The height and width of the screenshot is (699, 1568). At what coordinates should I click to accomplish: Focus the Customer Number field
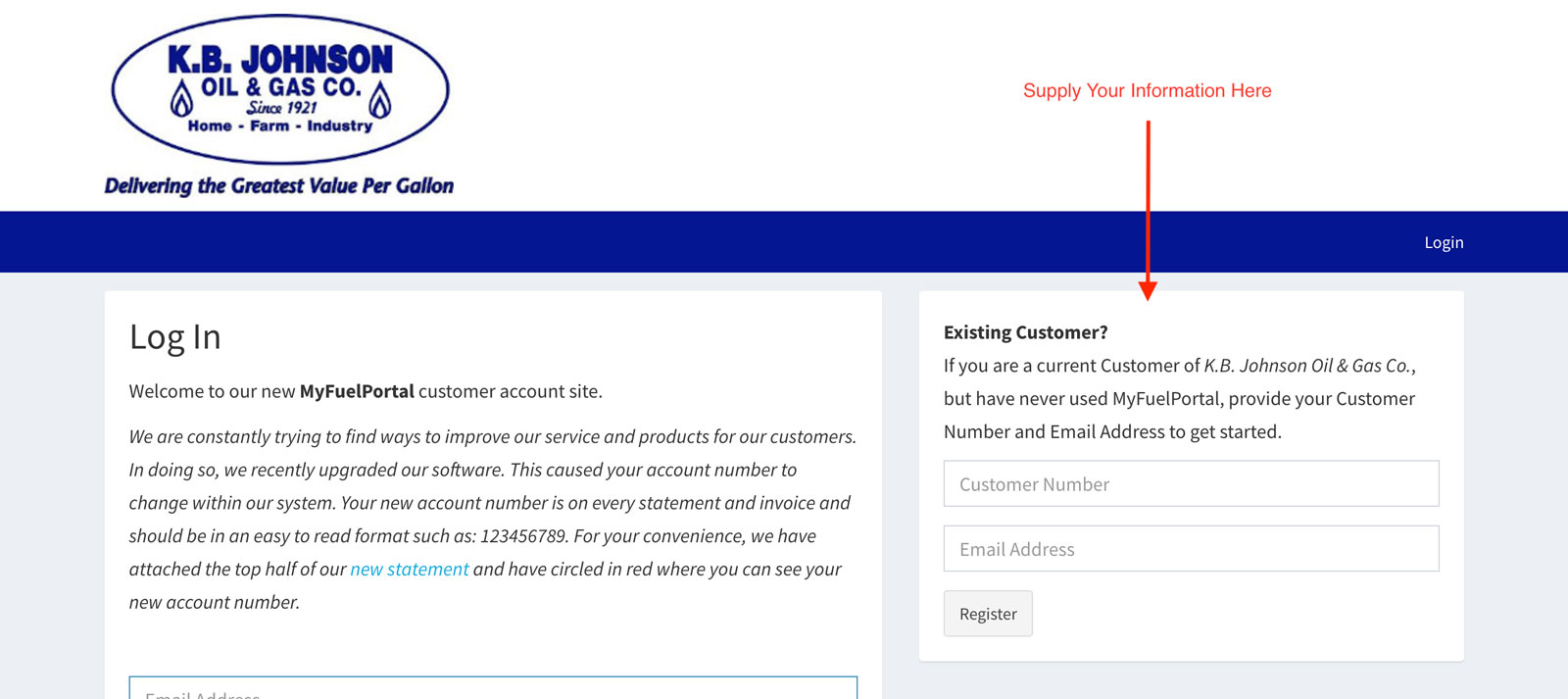point(1191,483)
